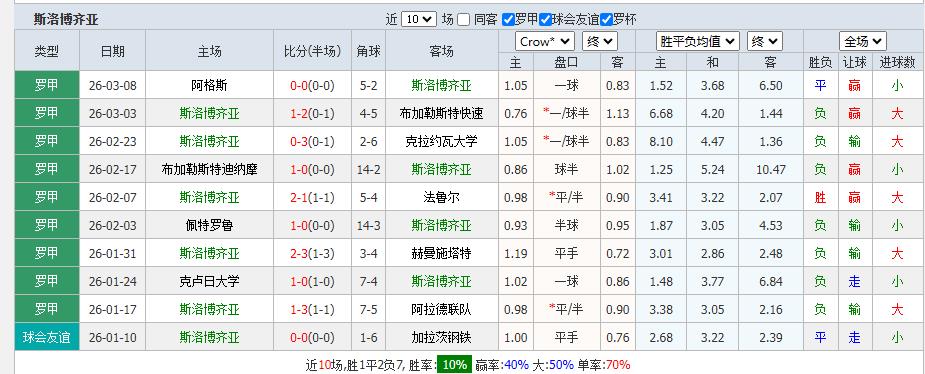
Task: Click the 斯洛博齐亚 team heading
Action: tap(66, 19)
